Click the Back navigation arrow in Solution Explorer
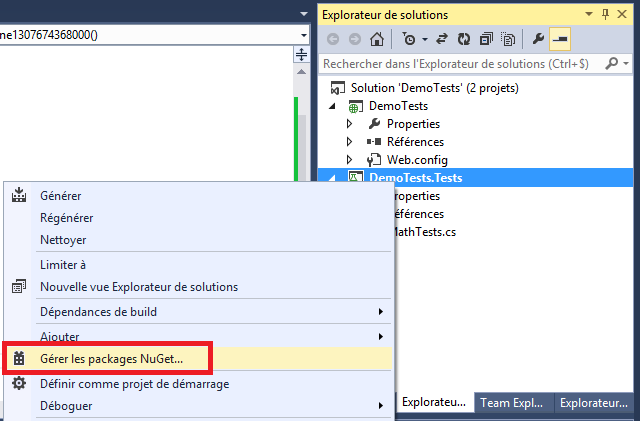The height and width of the screenshot is (421, 642). [333, 39]
